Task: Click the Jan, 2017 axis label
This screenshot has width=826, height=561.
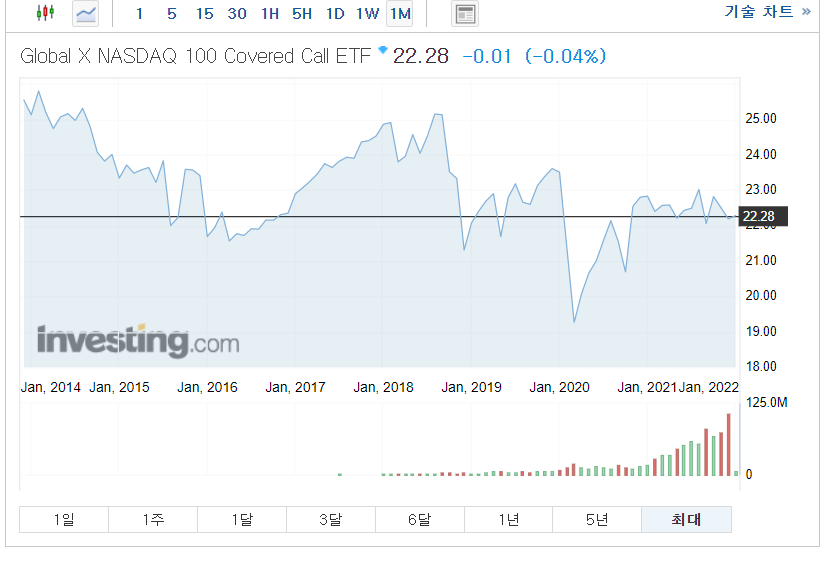Action: click(x=295, y=387)
